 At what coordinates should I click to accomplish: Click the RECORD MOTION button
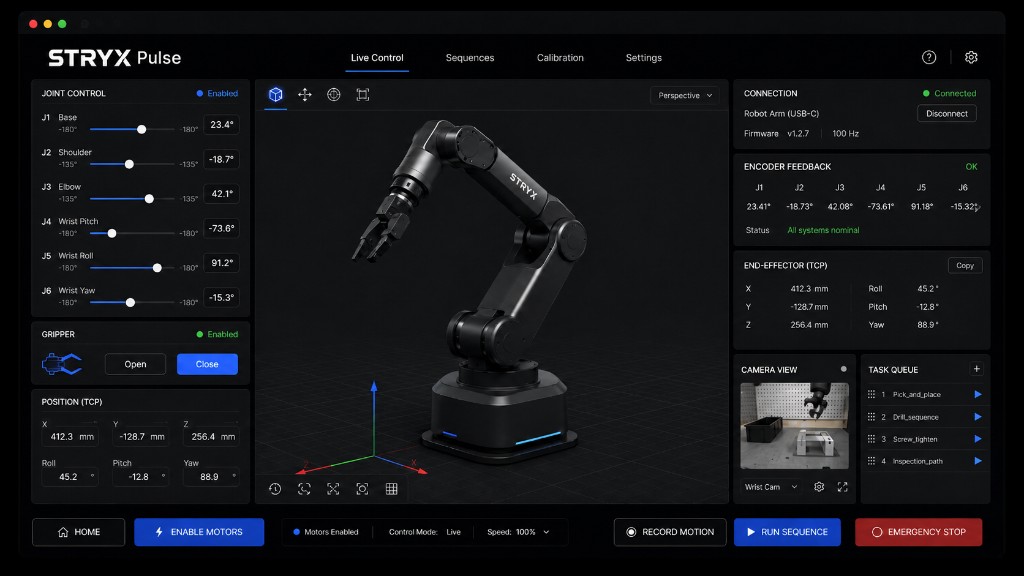pyautogui.click(x=670, y=532)
